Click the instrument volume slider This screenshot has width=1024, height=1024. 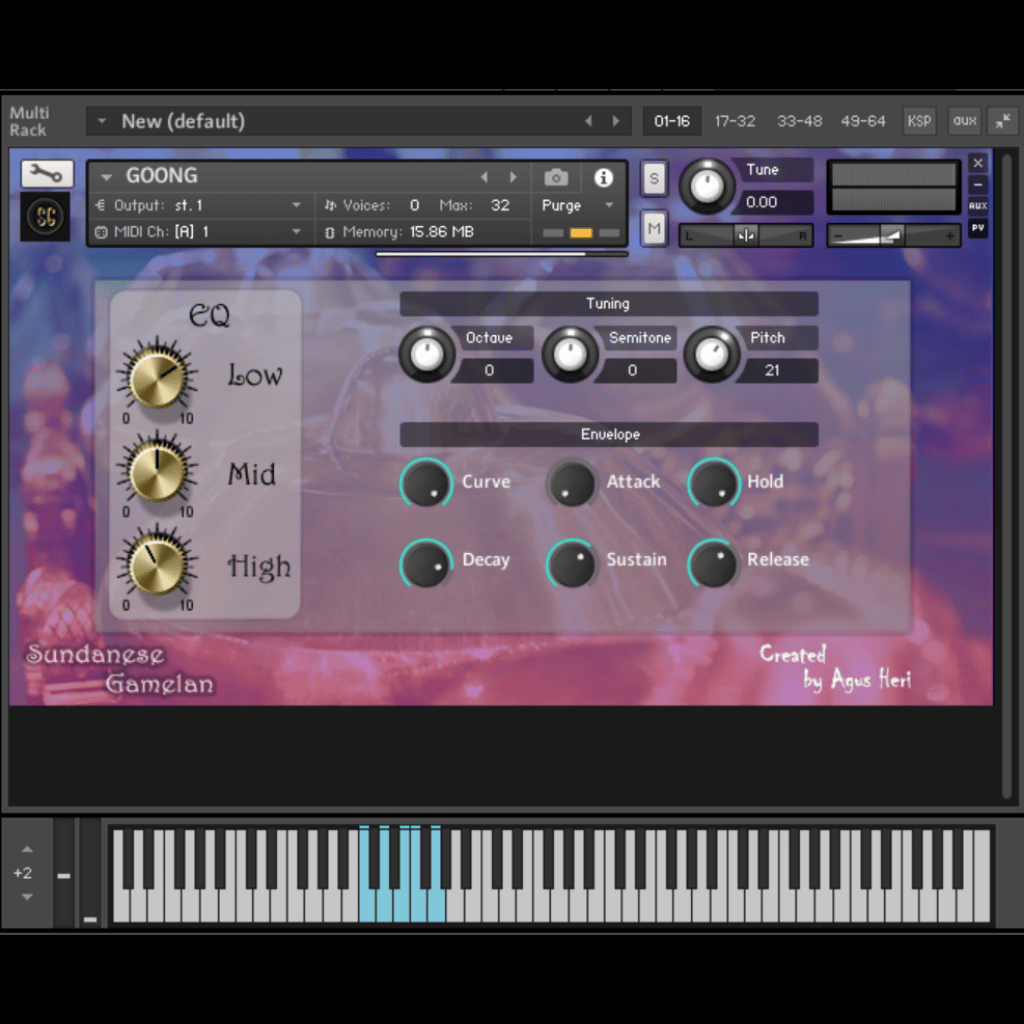click(x=893, y=235)
